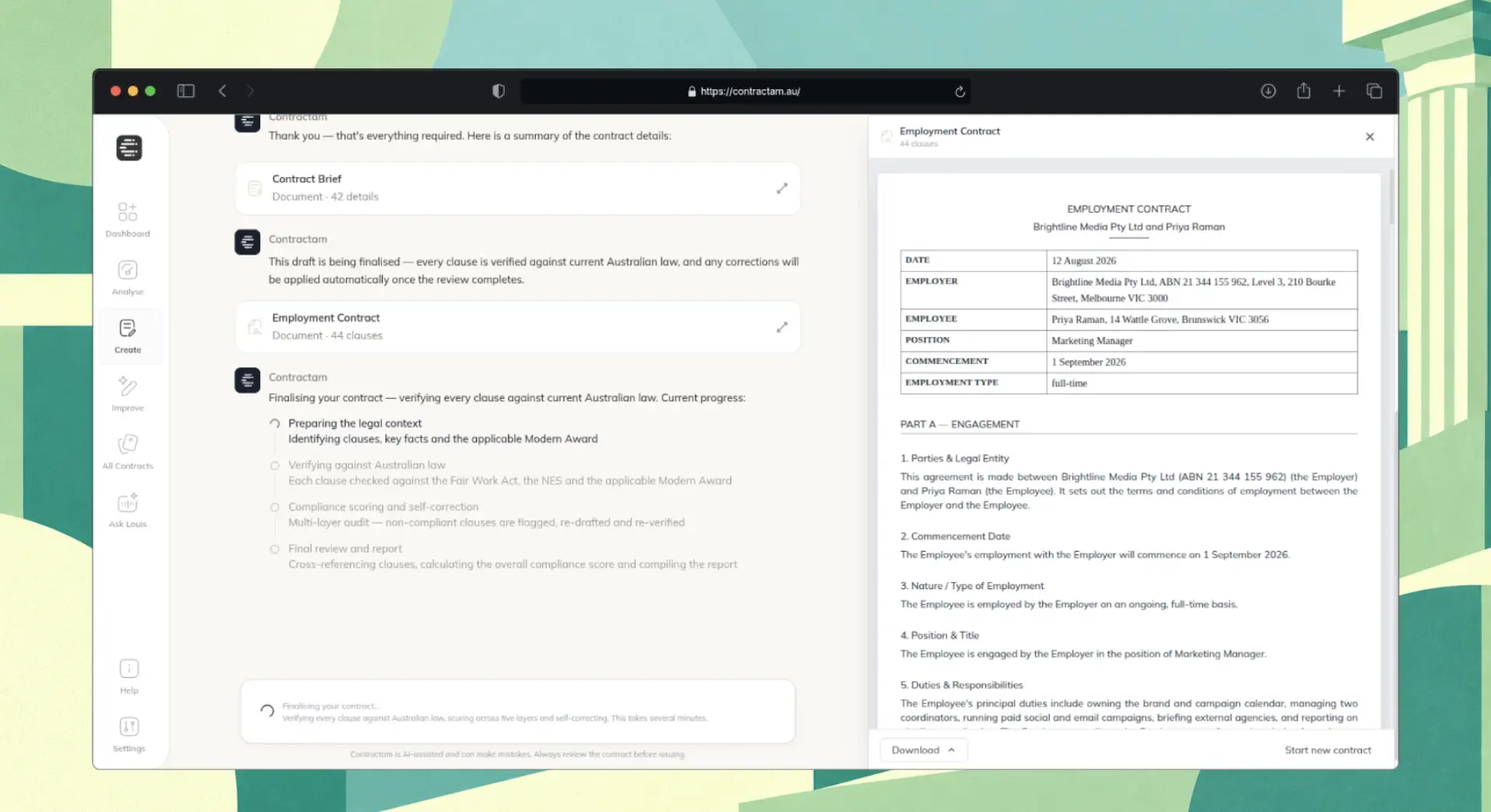Click the Contractam logo at top of sidebar

click(129, 147)
